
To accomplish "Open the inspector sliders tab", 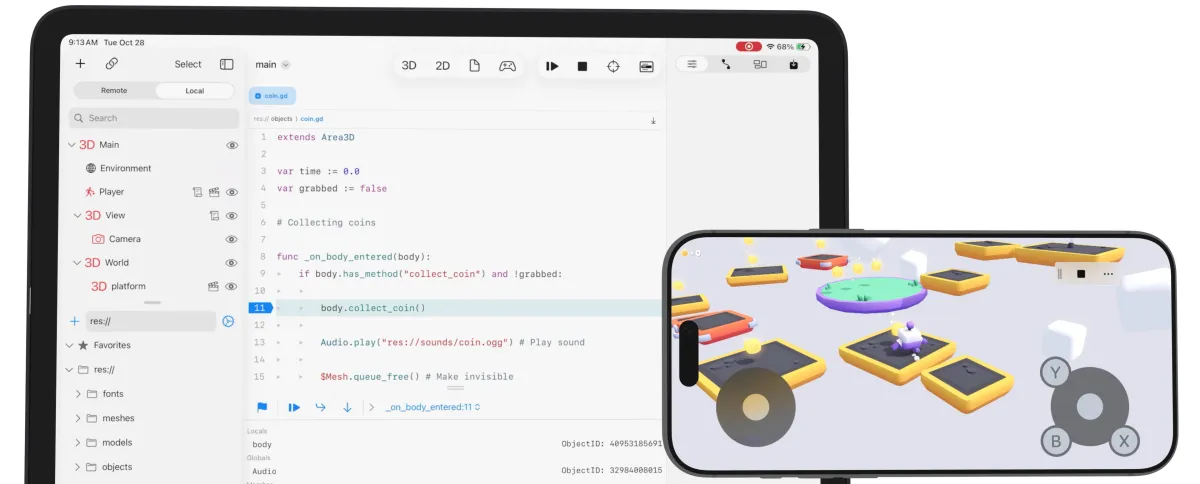I will tap(692, 64).
